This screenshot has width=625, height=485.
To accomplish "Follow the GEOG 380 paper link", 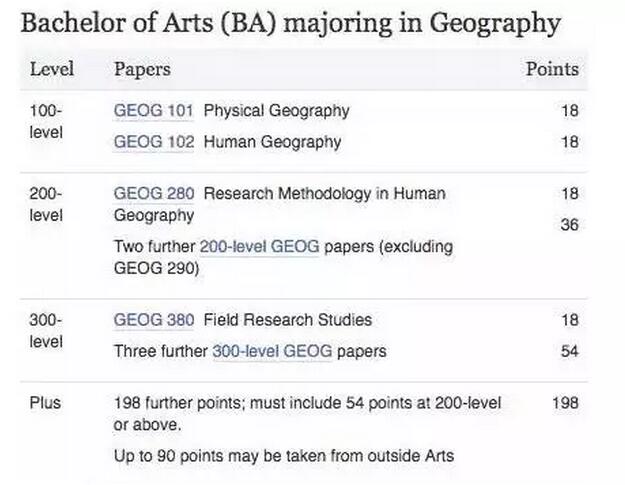I will (154, 320).
